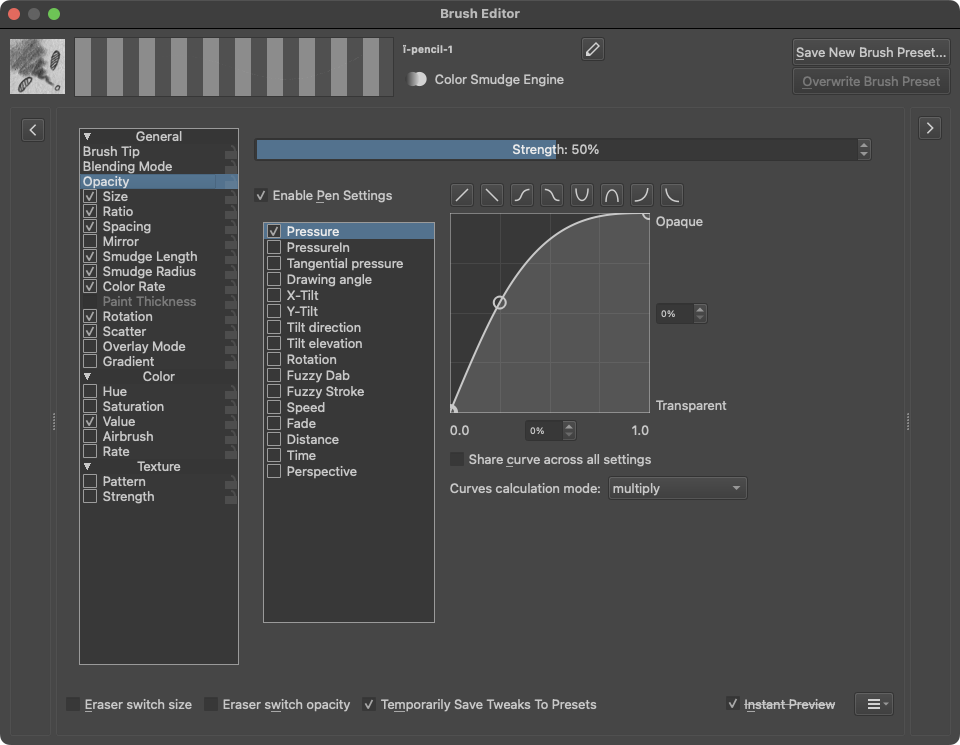Viewport: 960px width, 745px height.
Task: Click the left arrow panel button
Action: pos(33,129)
